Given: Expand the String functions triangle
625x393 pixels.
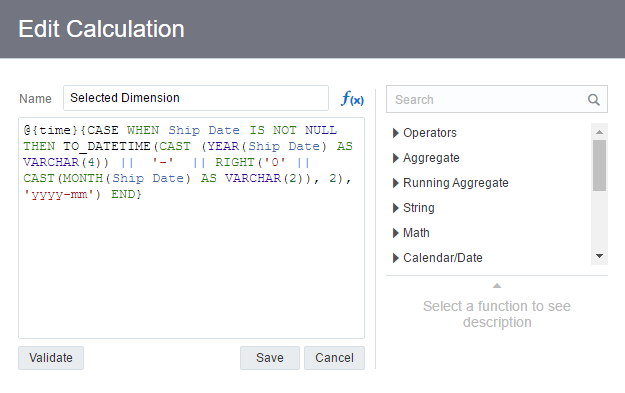Looking at the screenshot, I should [x=395, y=208].
